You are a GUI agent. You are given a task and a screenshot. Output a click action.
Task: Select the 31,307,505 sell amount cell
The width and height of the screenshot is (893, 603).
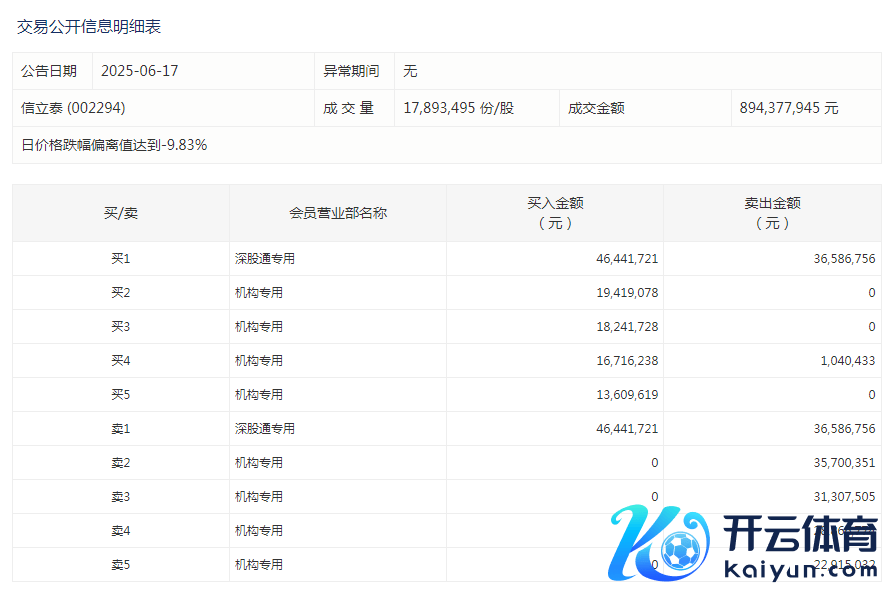click(x=844, y=497)
